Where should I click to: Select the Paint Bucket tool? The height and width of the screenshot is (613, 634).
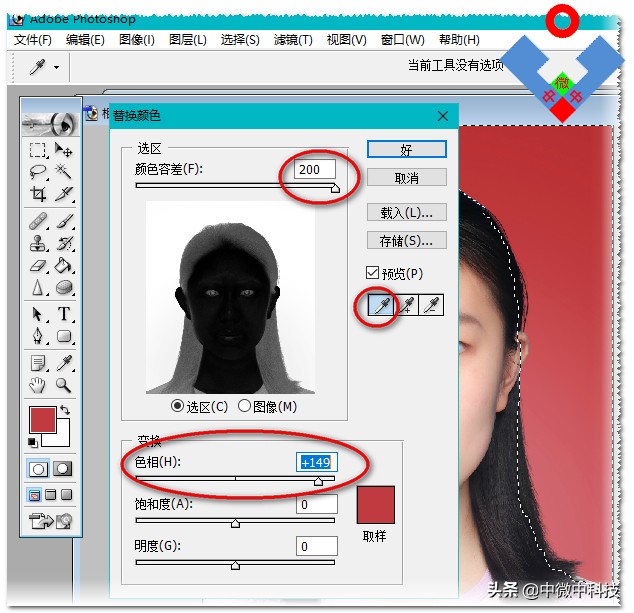pyautogui.click(x=64, y=266)
